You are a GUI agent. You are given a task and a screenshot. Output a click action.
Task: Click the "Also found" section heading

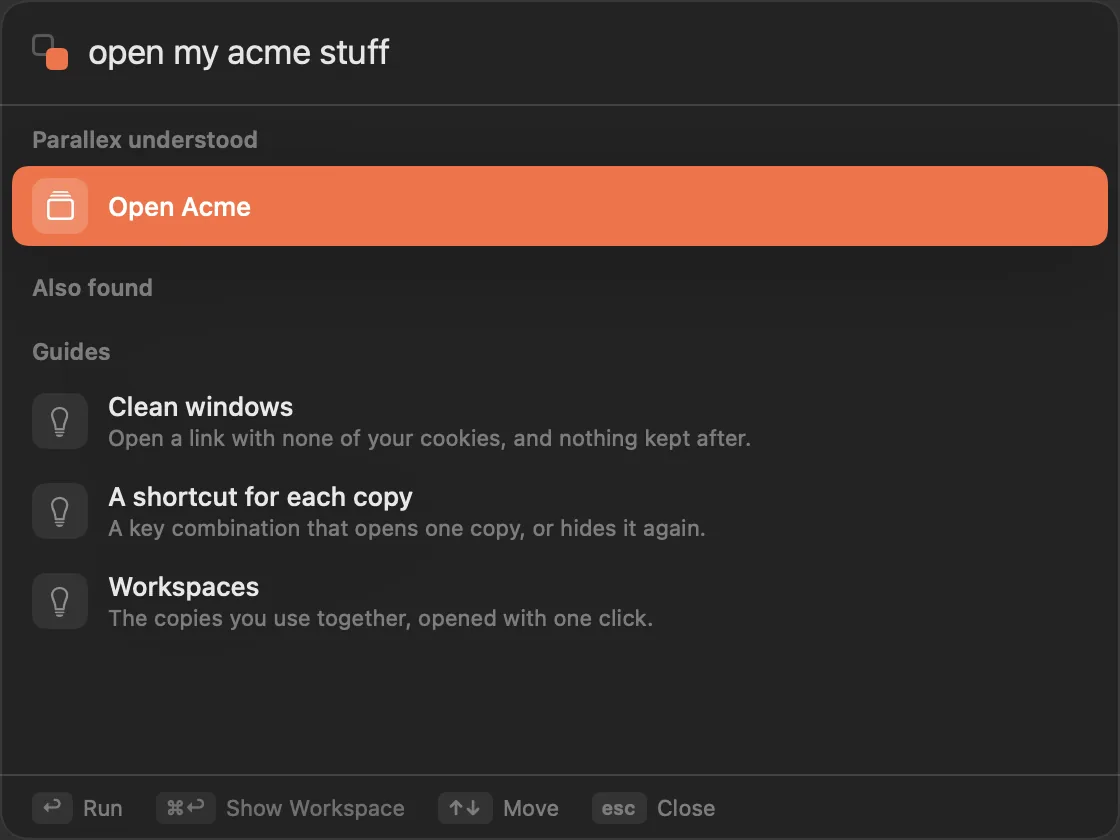coord(92,288)
